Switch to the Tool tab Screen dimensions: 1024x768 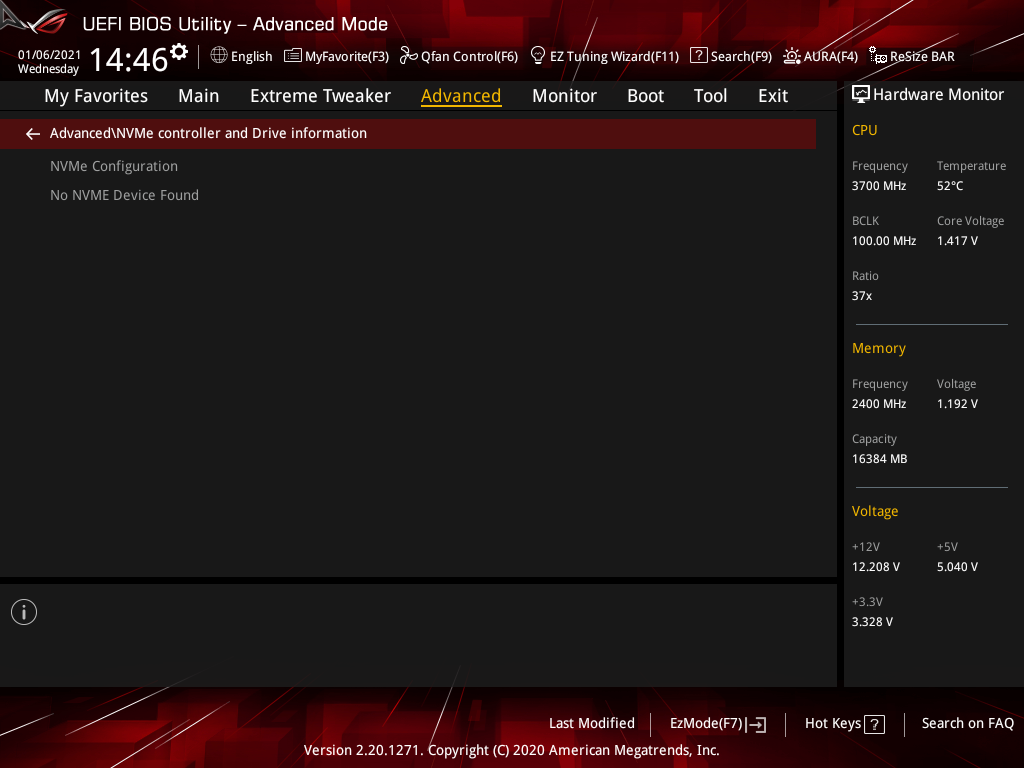[711, 96]
